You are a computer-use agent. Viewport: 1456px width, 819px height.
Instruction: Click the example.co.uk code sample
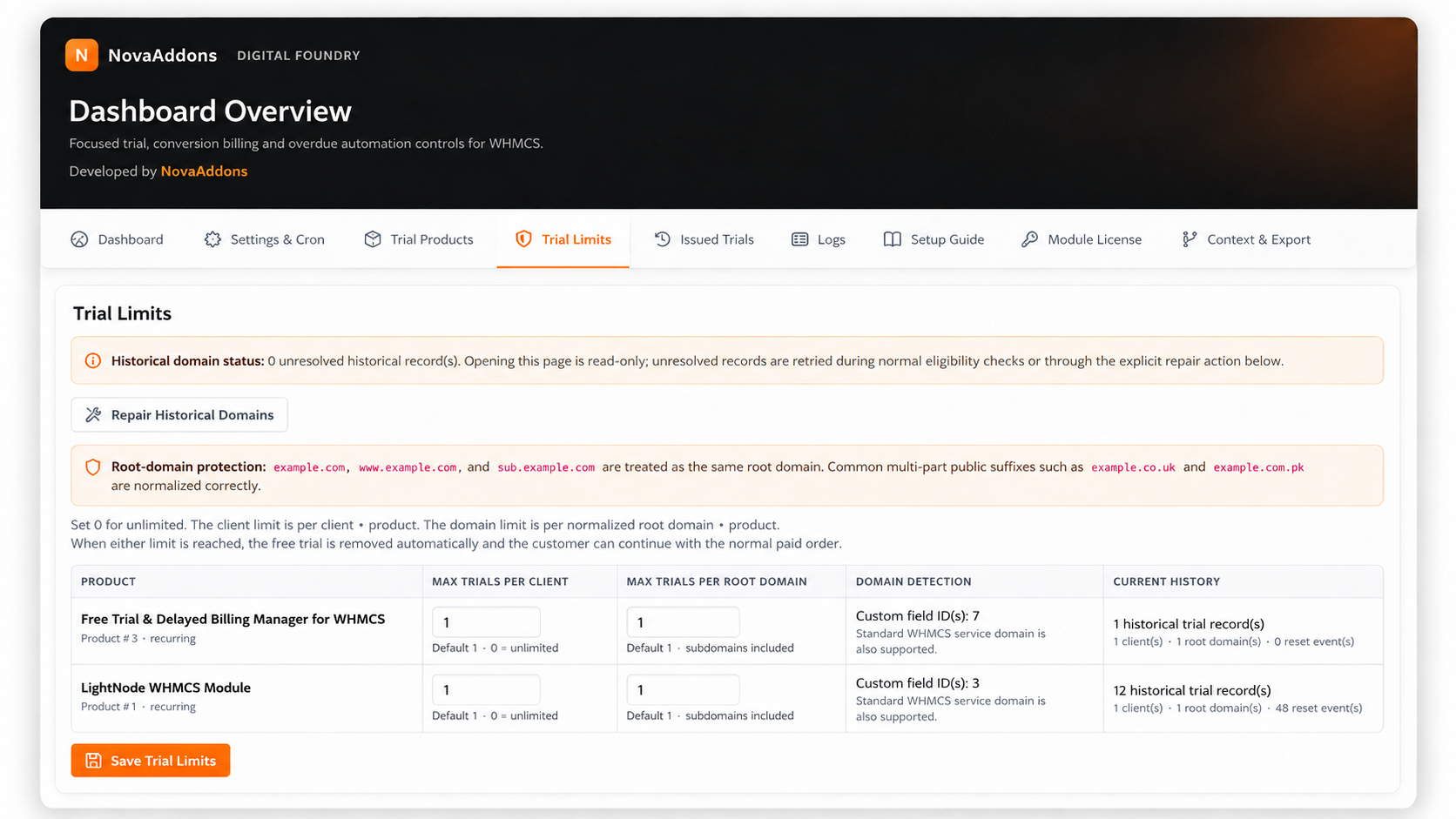(1133, 467)
